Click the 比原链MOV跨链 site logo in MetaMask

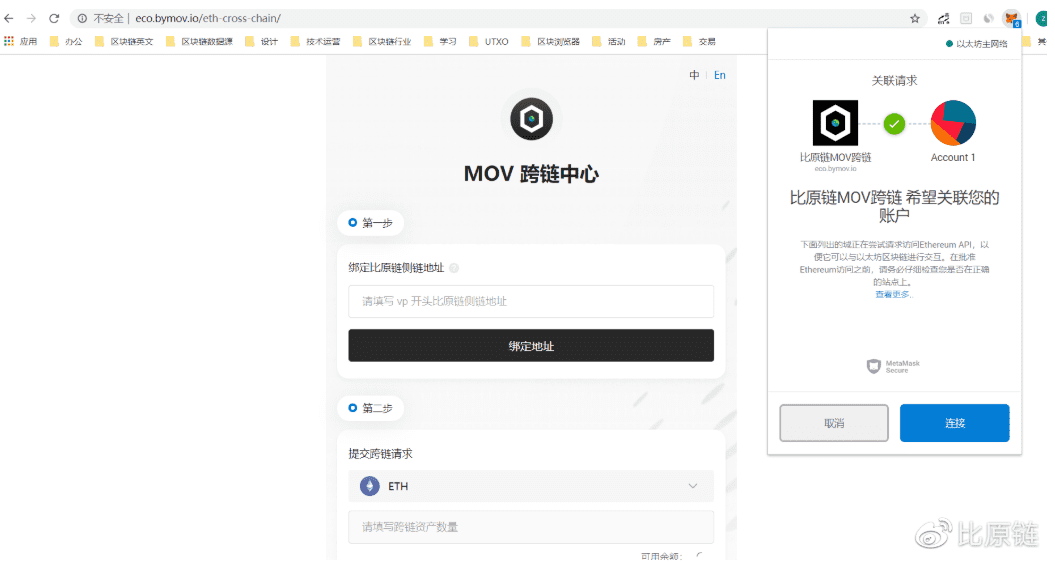(x=835, y=123)
